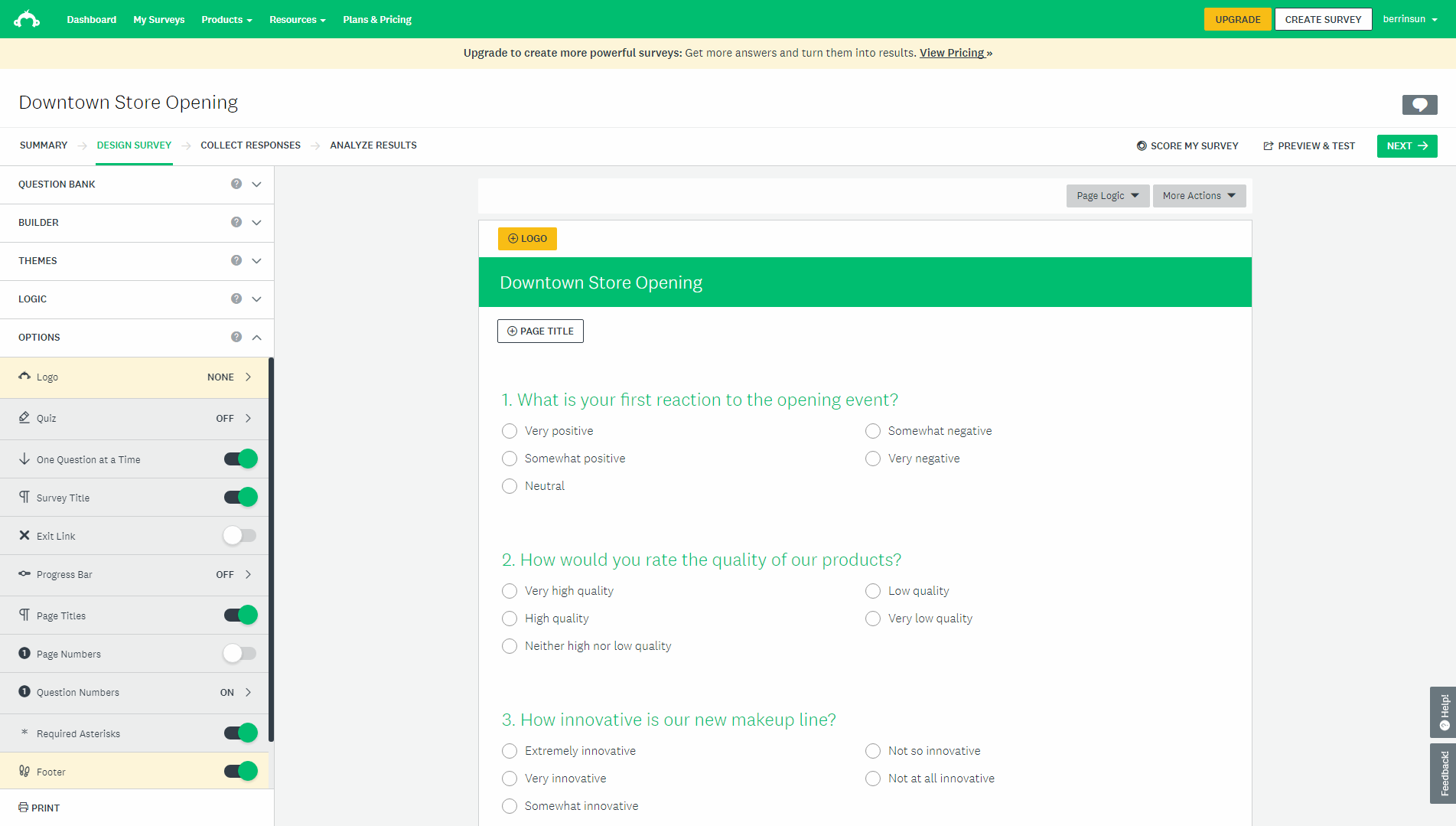Click the Create Survey button
The image size is (1456, 826).
point(1323,19)
